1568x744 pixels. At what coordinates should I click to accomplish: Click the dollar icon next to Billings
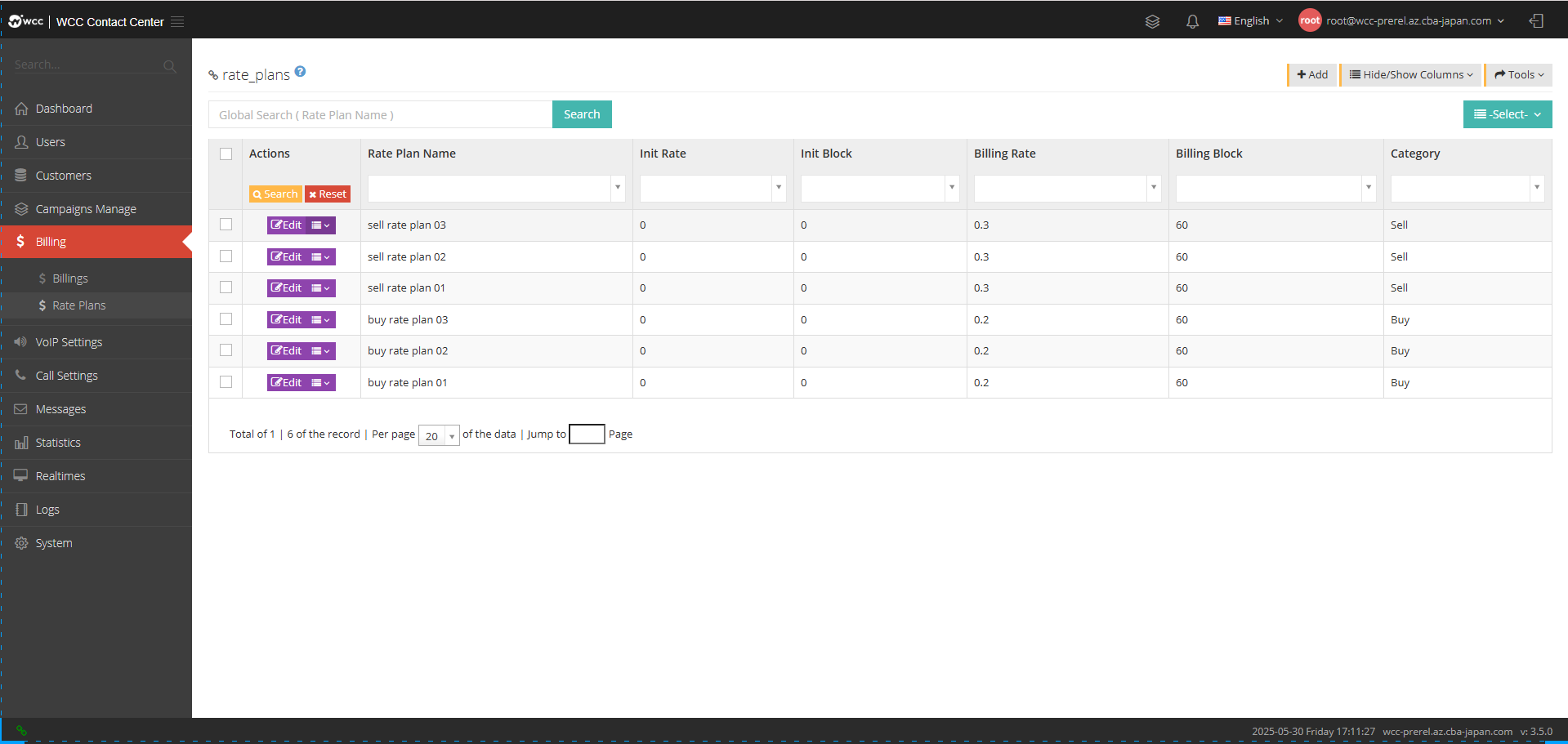(42, 278)
